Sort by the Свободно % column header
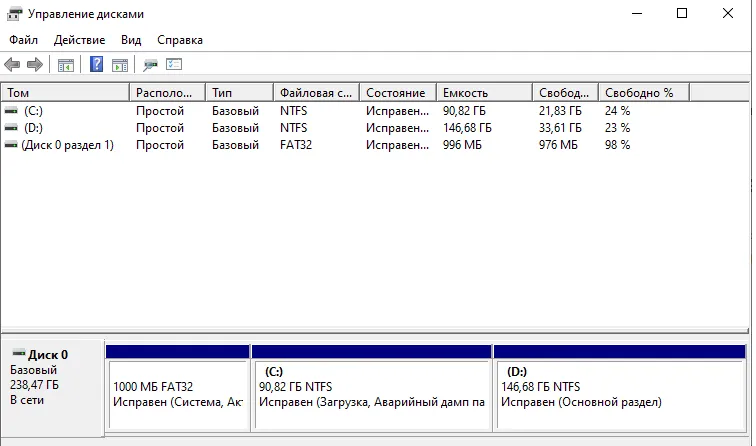756x446 pixels. (645, 93)
